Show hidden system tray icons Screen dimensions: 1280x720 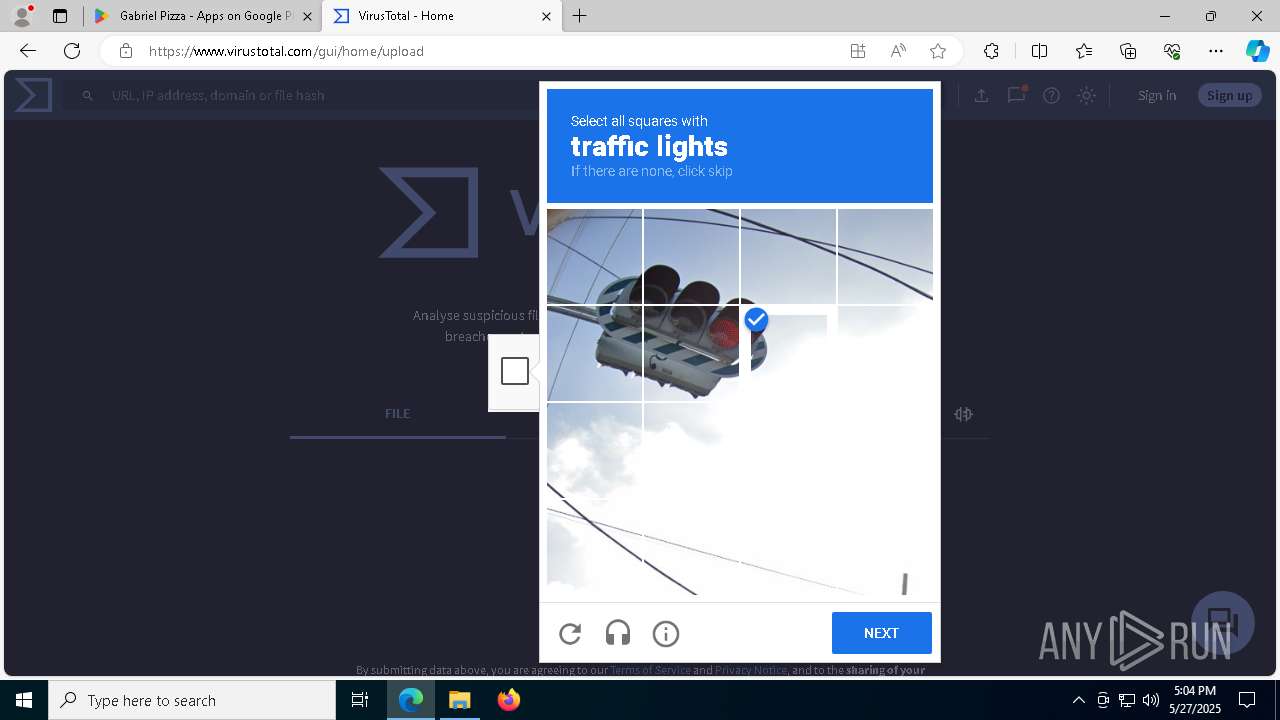1078,700
